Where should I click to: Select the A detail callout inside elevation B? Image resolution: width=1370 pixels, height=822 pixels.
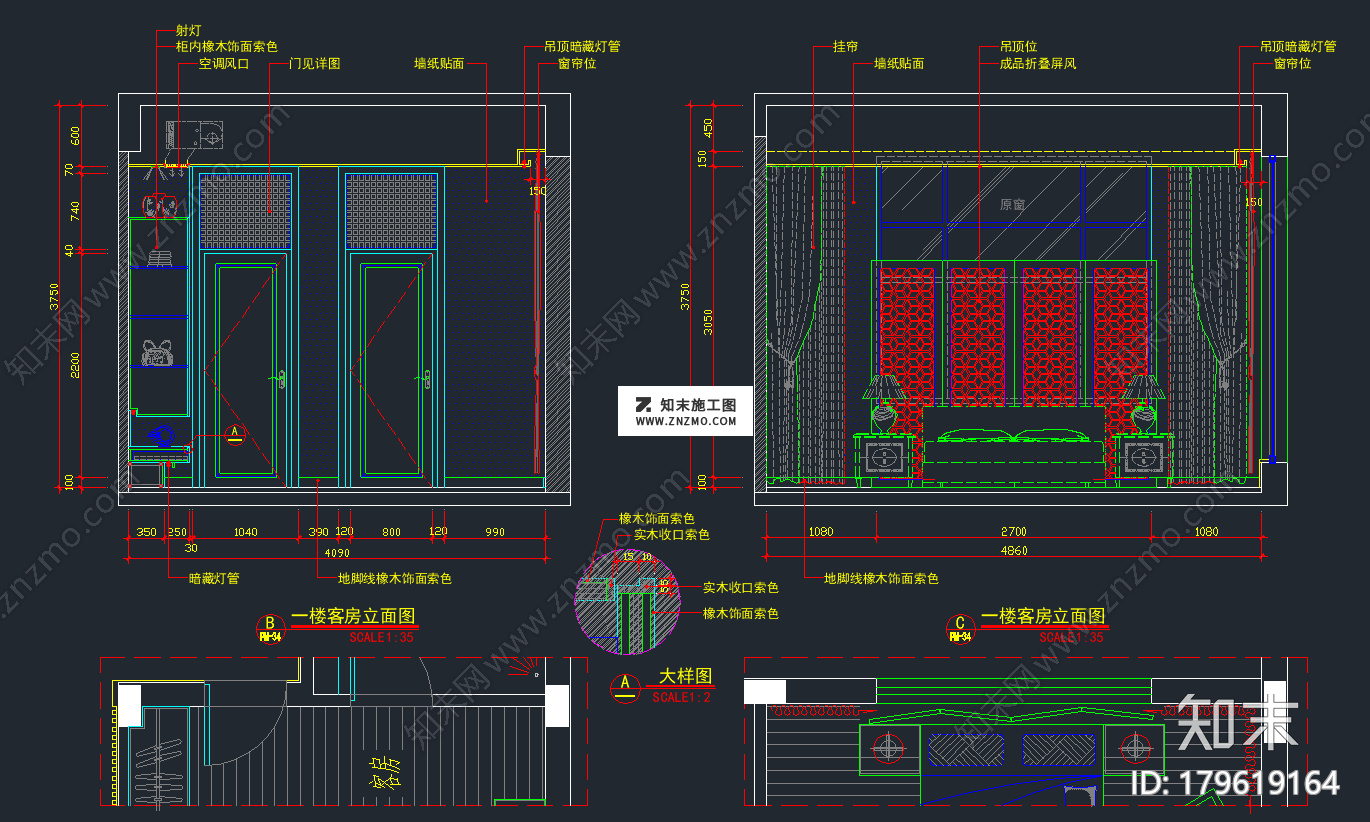[x=236, y=433]
